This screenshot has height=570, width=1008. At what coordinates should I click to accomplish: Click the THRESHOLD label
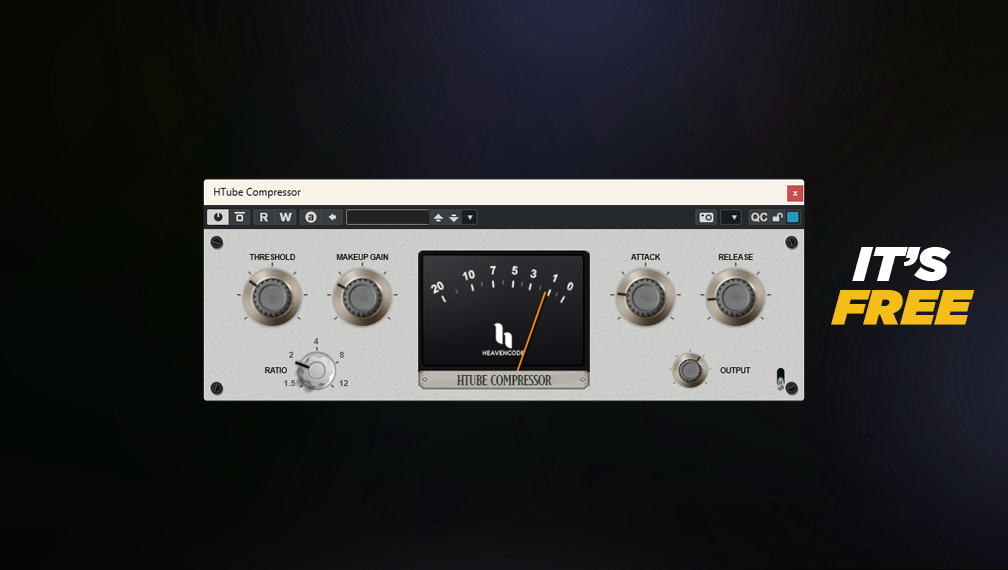tap(272, 257)
